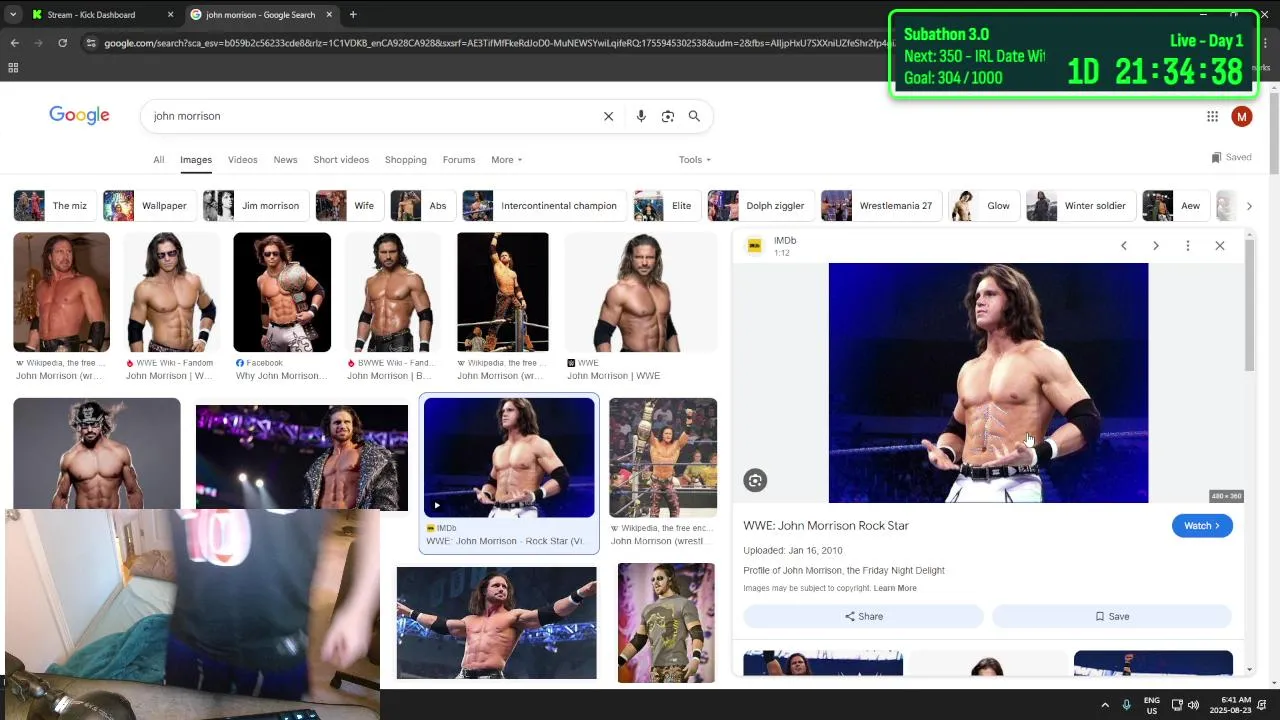Screen dimensions: 1280x720
Task: Expand the Tools dropdown
Action: point(695,160)
